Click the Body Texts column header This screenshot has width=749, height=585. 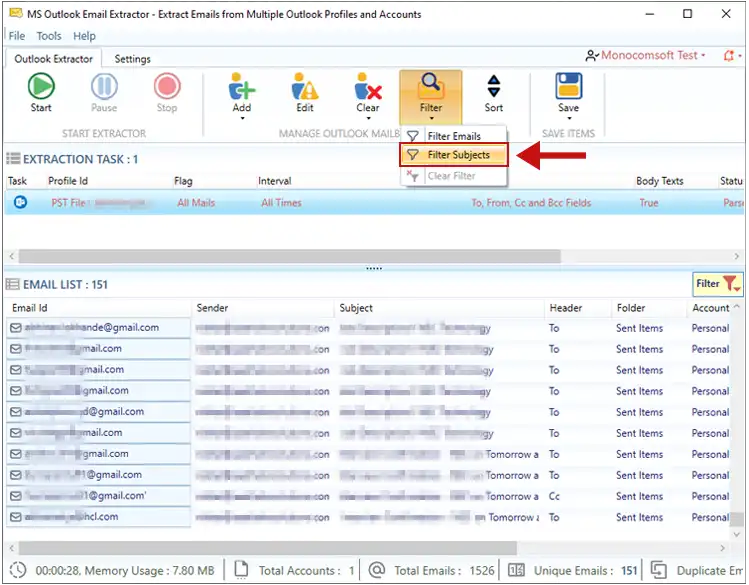point(660,181)
